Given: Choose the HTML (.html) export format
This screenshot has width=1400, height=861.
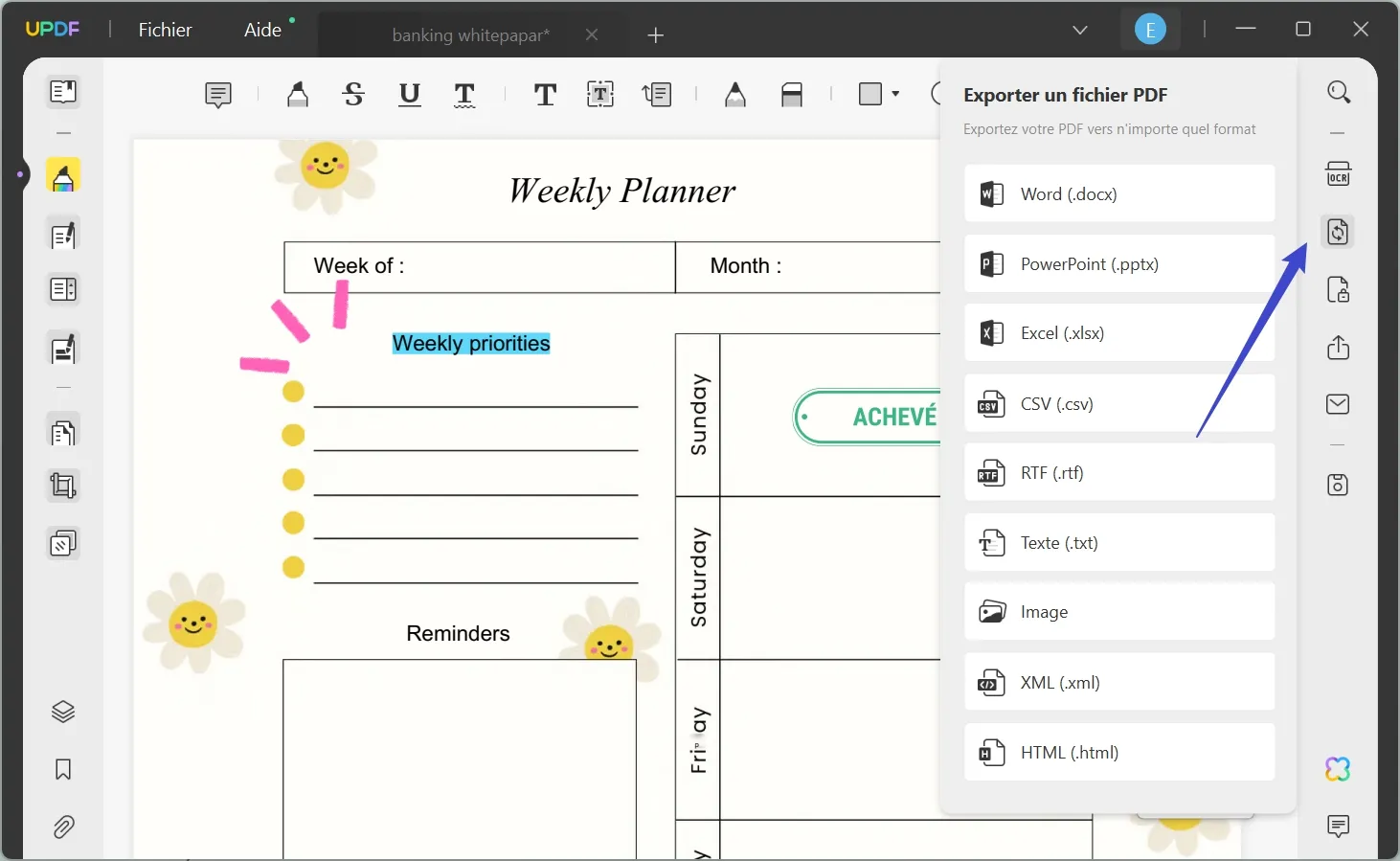Looking at the screenshot, I should click(1118, 752).
